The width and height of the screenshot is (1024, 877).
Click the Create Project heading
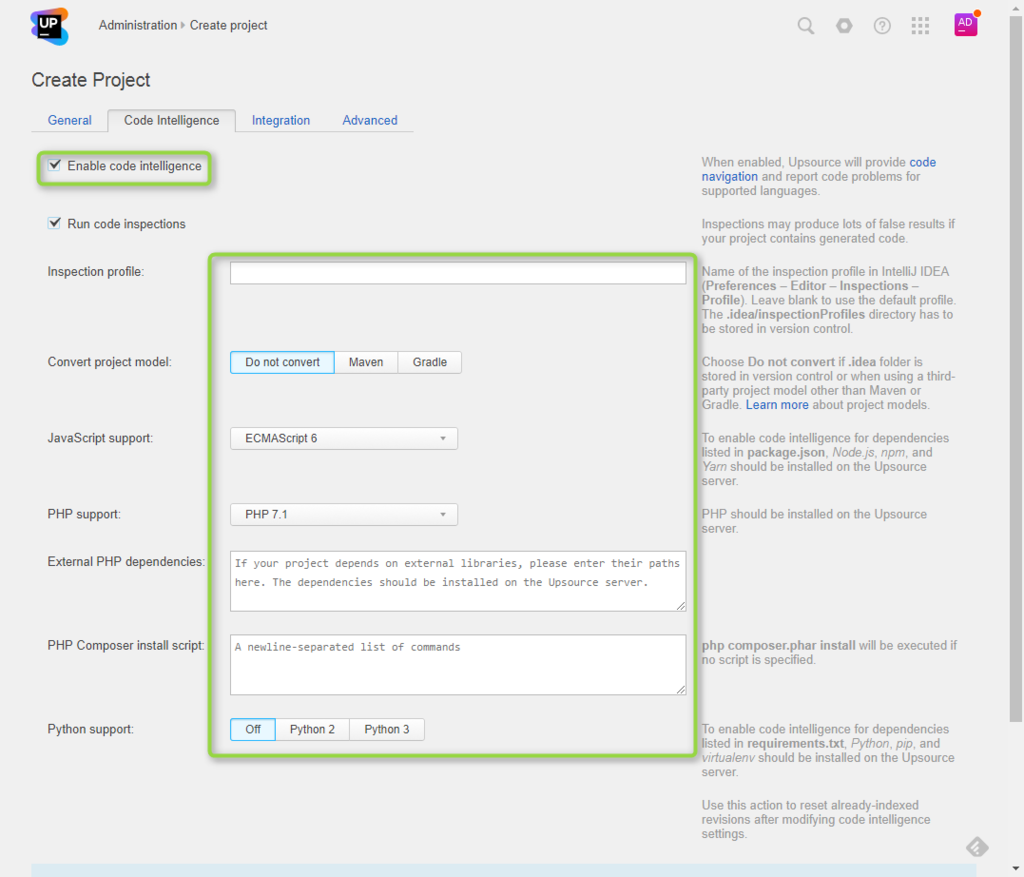tap(91, 80)
